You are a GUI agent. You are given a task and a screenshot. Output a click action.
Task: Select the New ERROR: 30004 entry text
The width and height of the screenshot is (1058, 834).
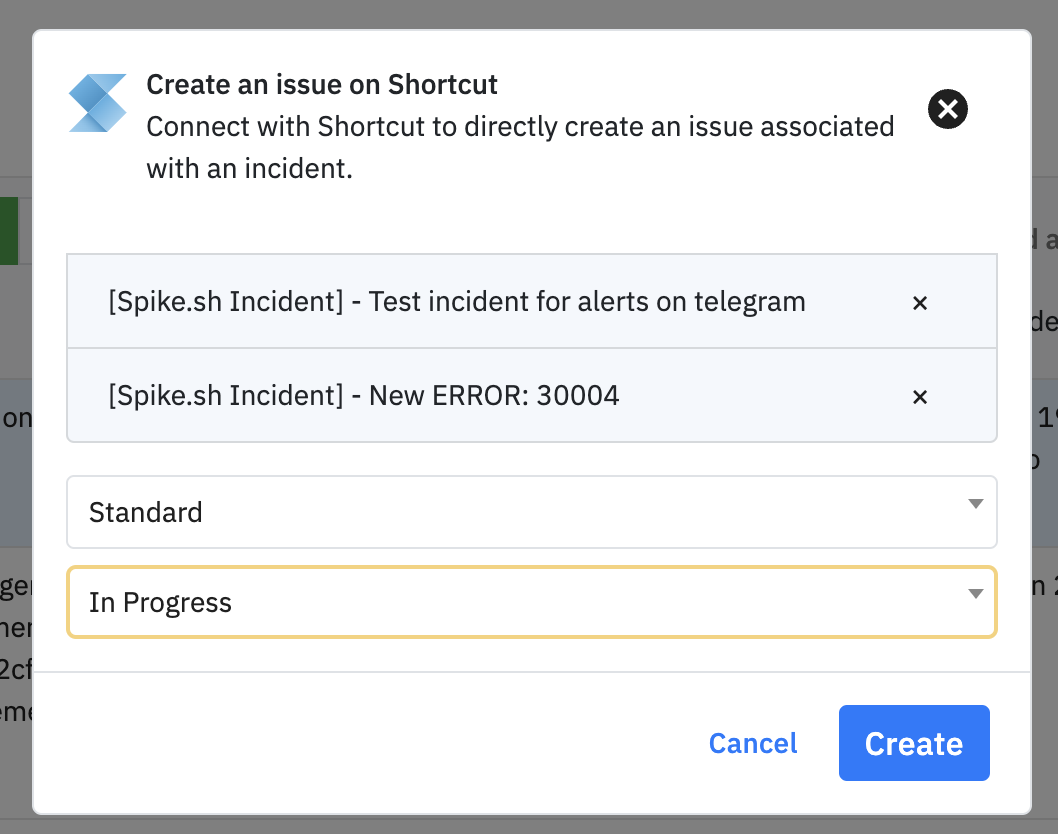point(364,396)
